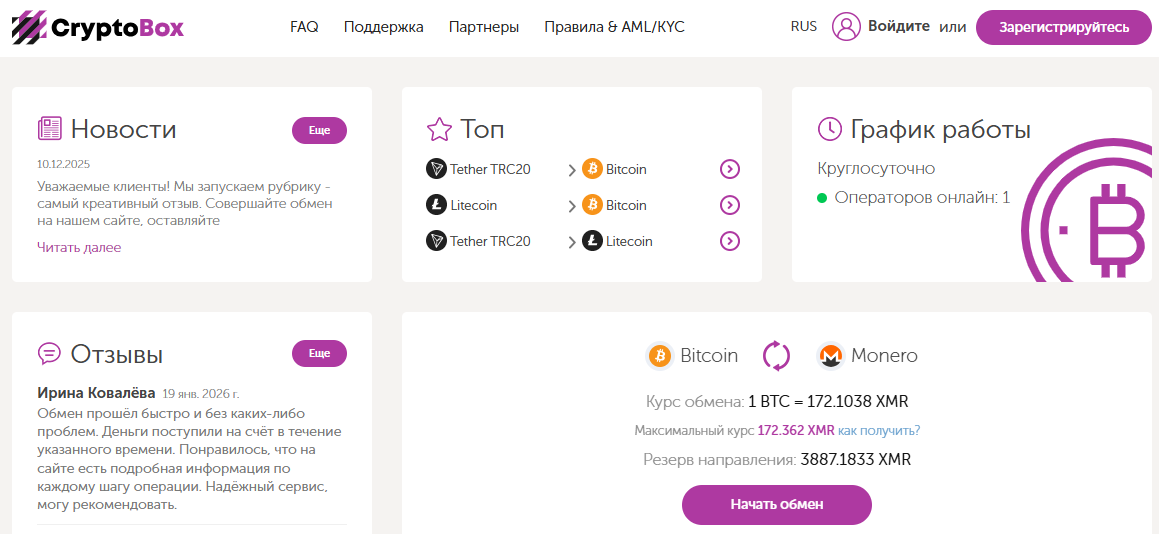Click the 'как получить?' link

point(879,430)
